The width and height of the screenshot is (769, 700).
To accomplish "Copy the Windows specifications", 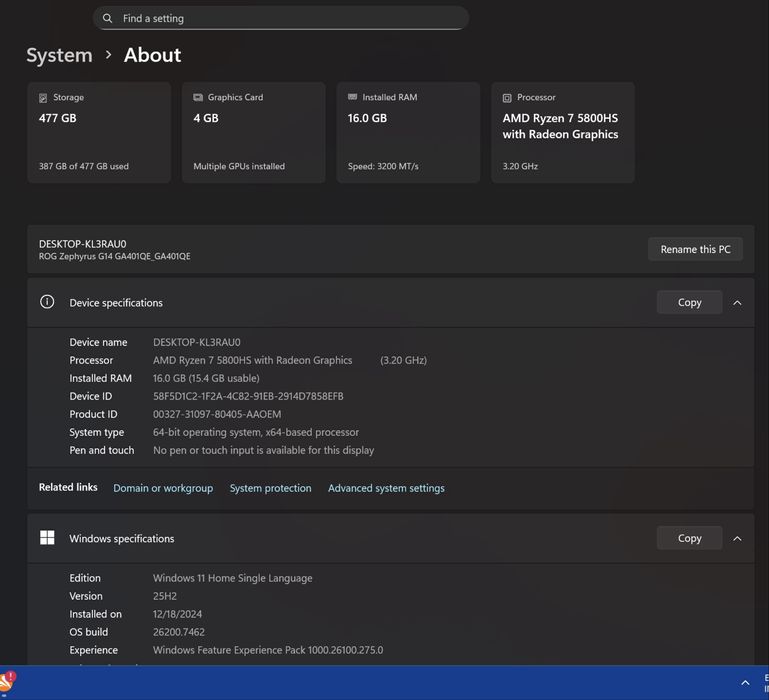I will pos(689,538).
